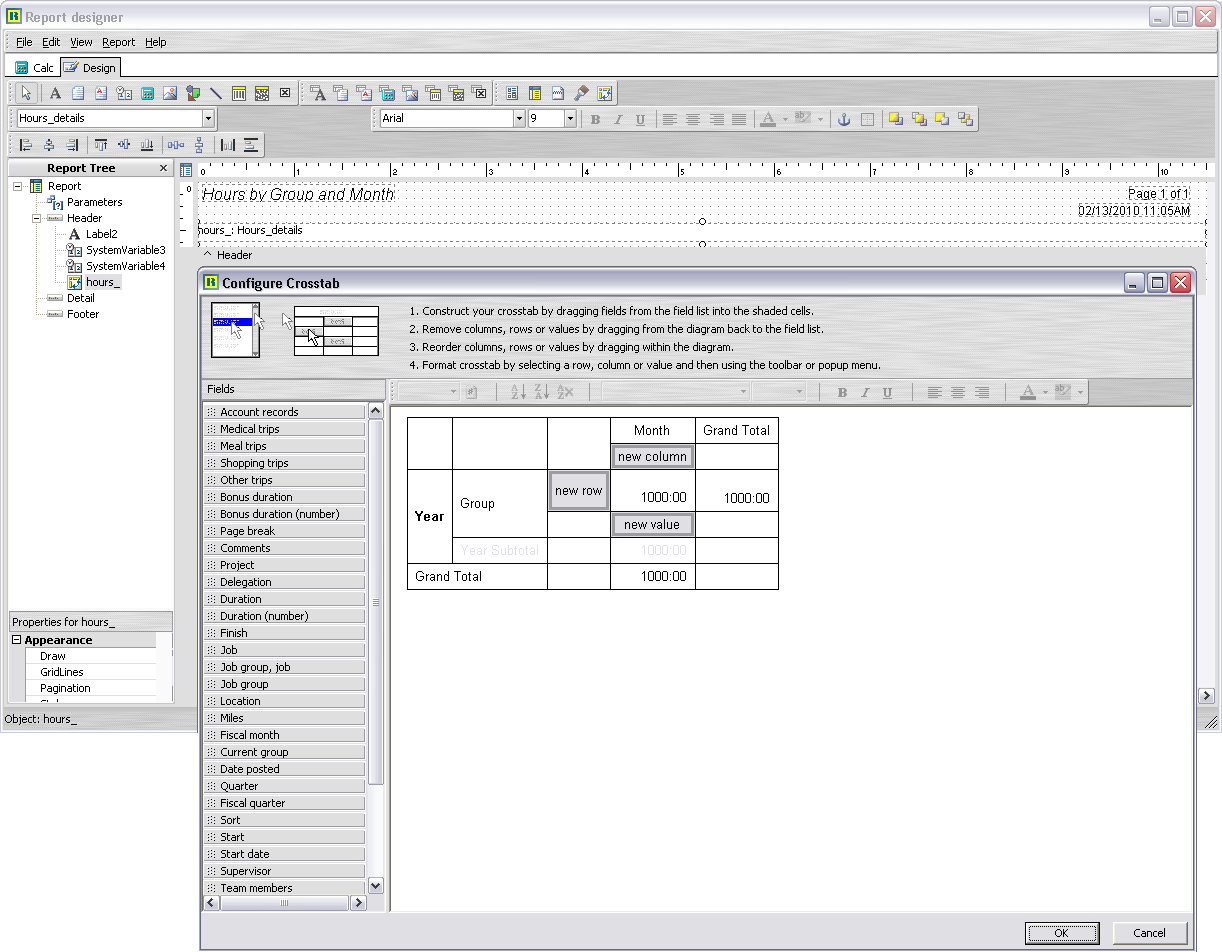Pick the Label component tool
Image resolution: width=1222 pixels, height=952 pixels.
coord(55,93)
